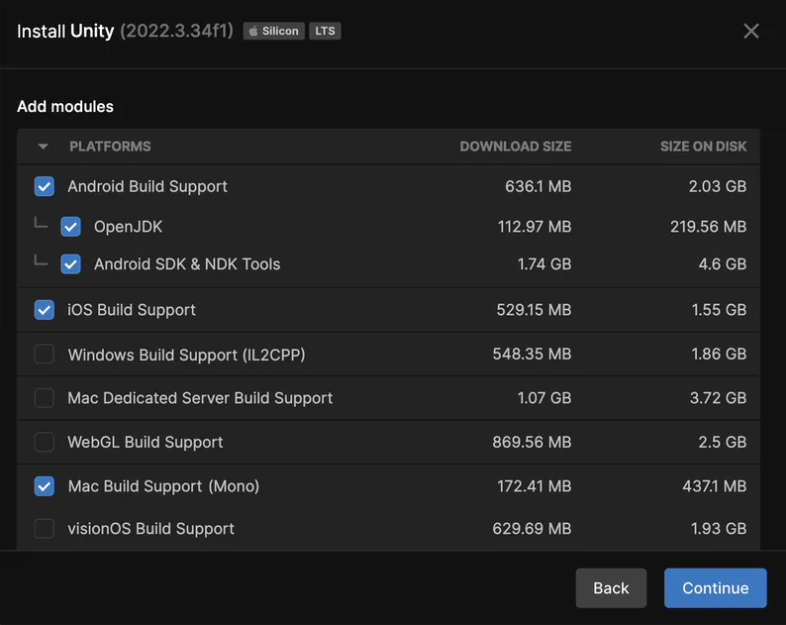Uncheck Android SDK & NDK Tools
Image resolution: width=786 pixels, height=625 pixels.
point(71,264)
